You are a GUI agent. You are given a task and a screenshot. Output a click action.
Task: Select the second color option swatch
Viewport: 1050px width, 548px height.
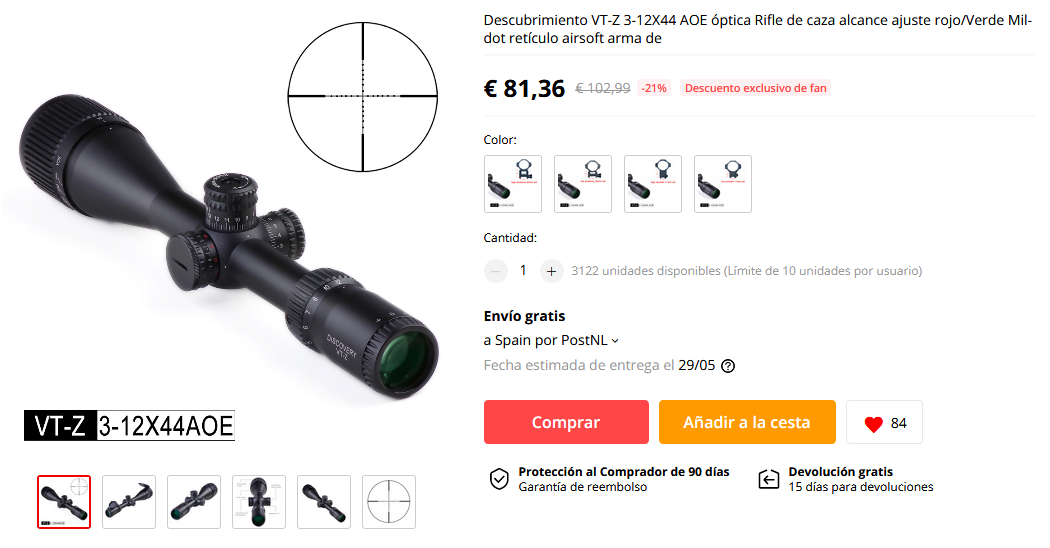tap(583, 184)
